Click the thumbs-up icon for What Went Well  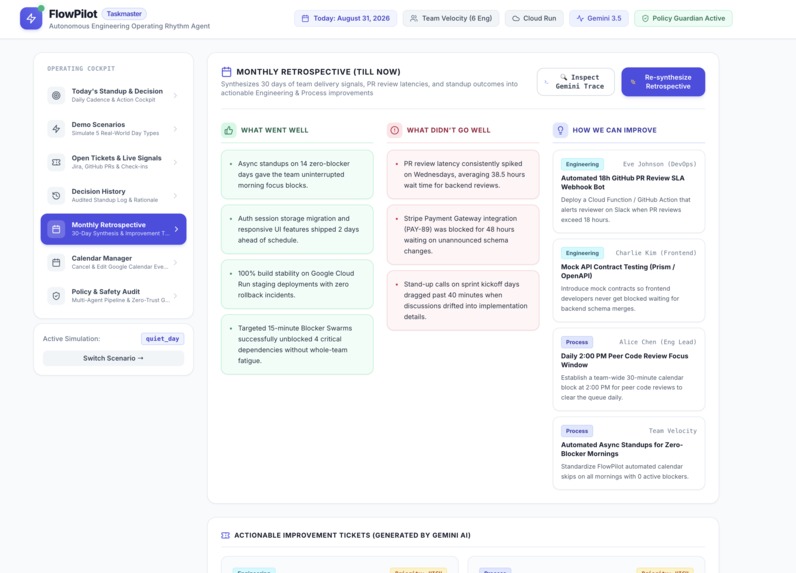pos(229,130)
